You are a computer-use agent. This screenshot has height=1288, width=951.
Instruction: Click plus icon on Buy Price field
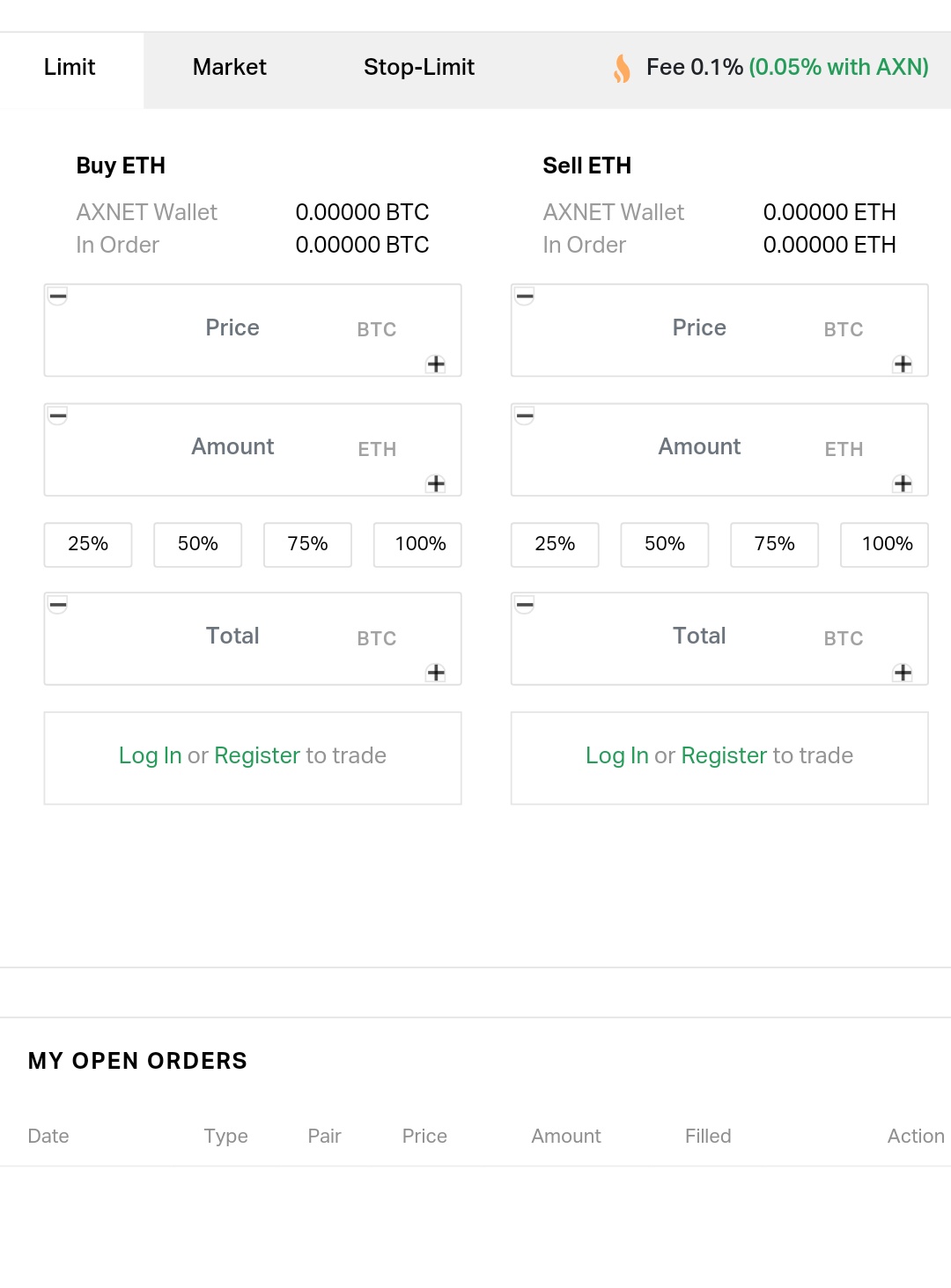pos(436,364)
